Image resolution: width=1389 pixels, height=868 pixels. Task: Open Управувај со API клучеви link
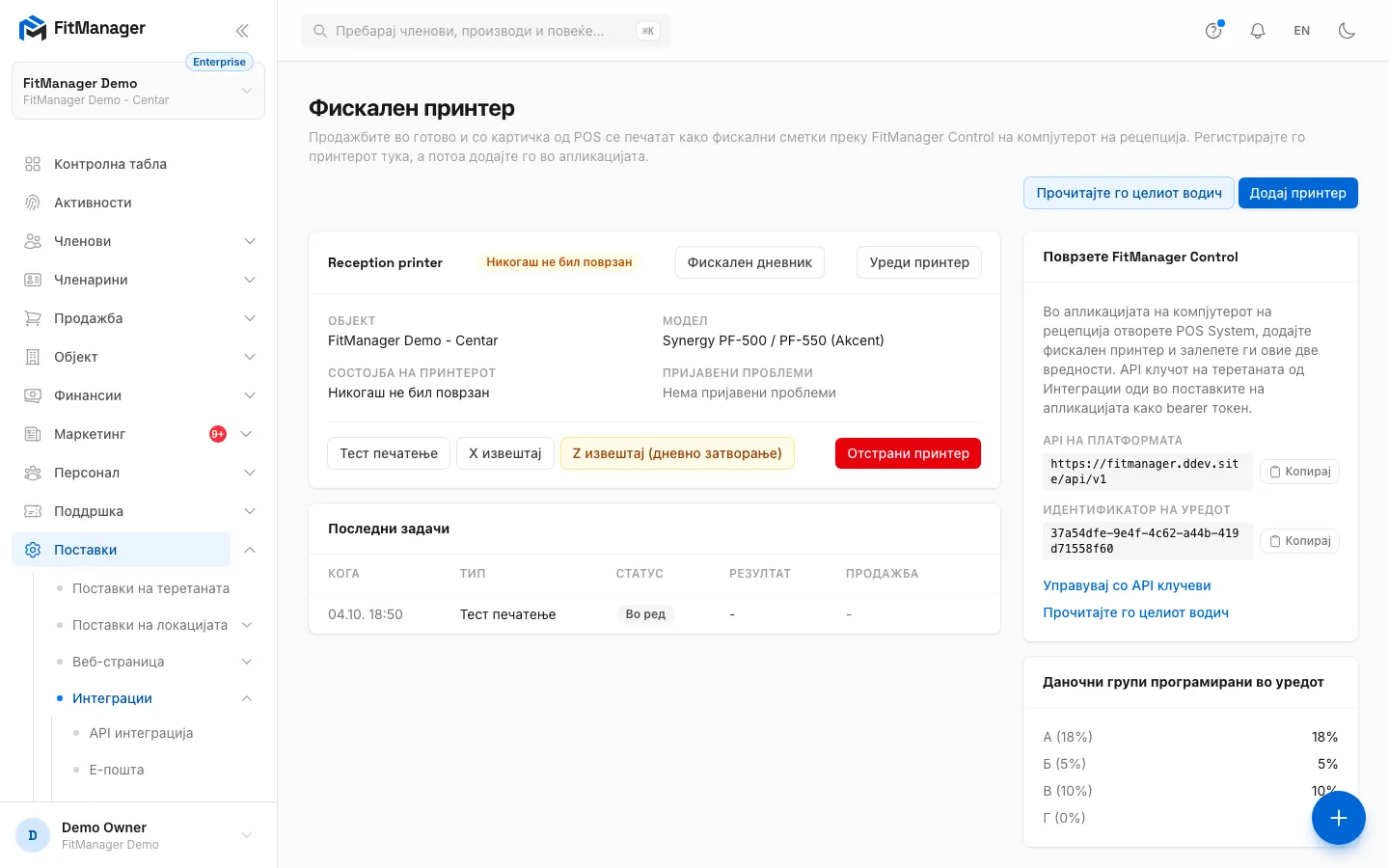tap(1127, 585)
